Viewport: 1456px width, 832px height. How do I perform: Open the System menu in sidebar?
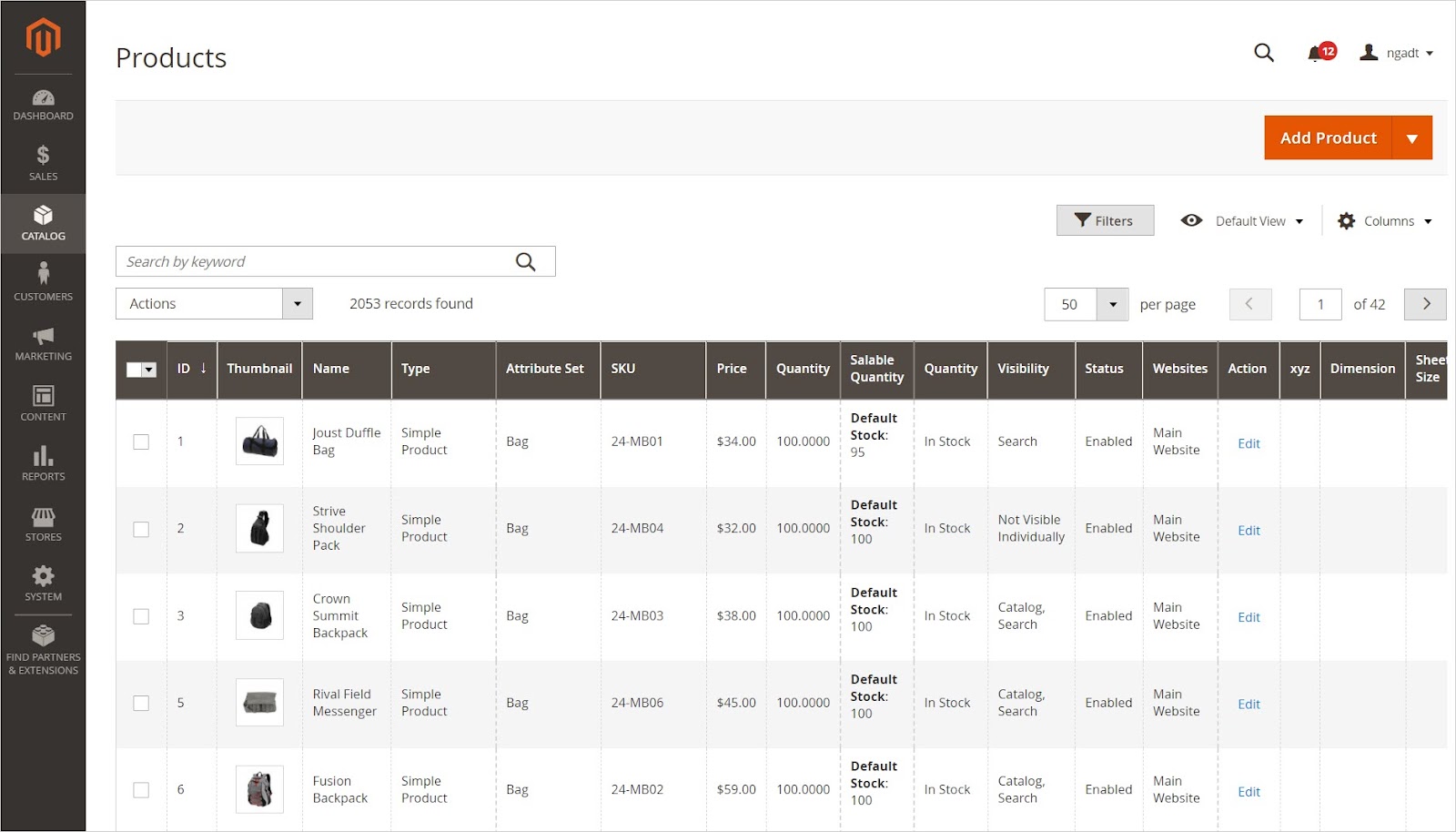point(43,583)
